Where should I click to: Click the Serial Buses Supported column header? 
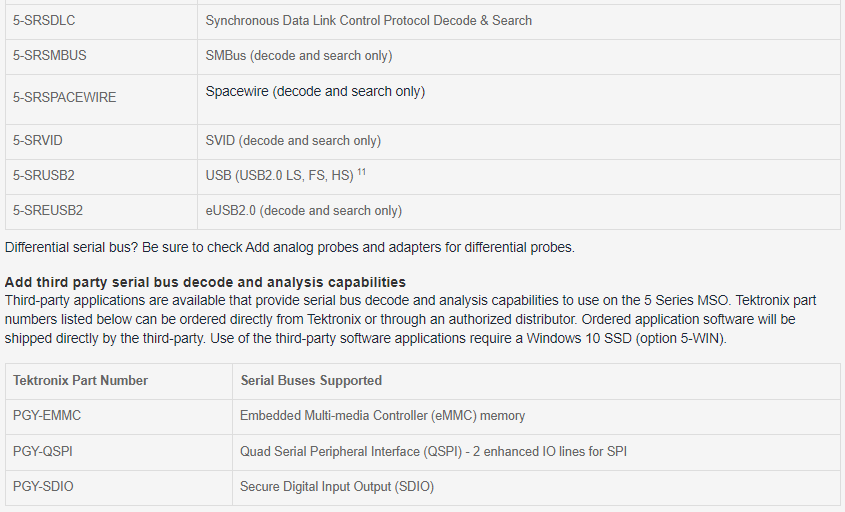pyautogui.click(x=311, y=380)
